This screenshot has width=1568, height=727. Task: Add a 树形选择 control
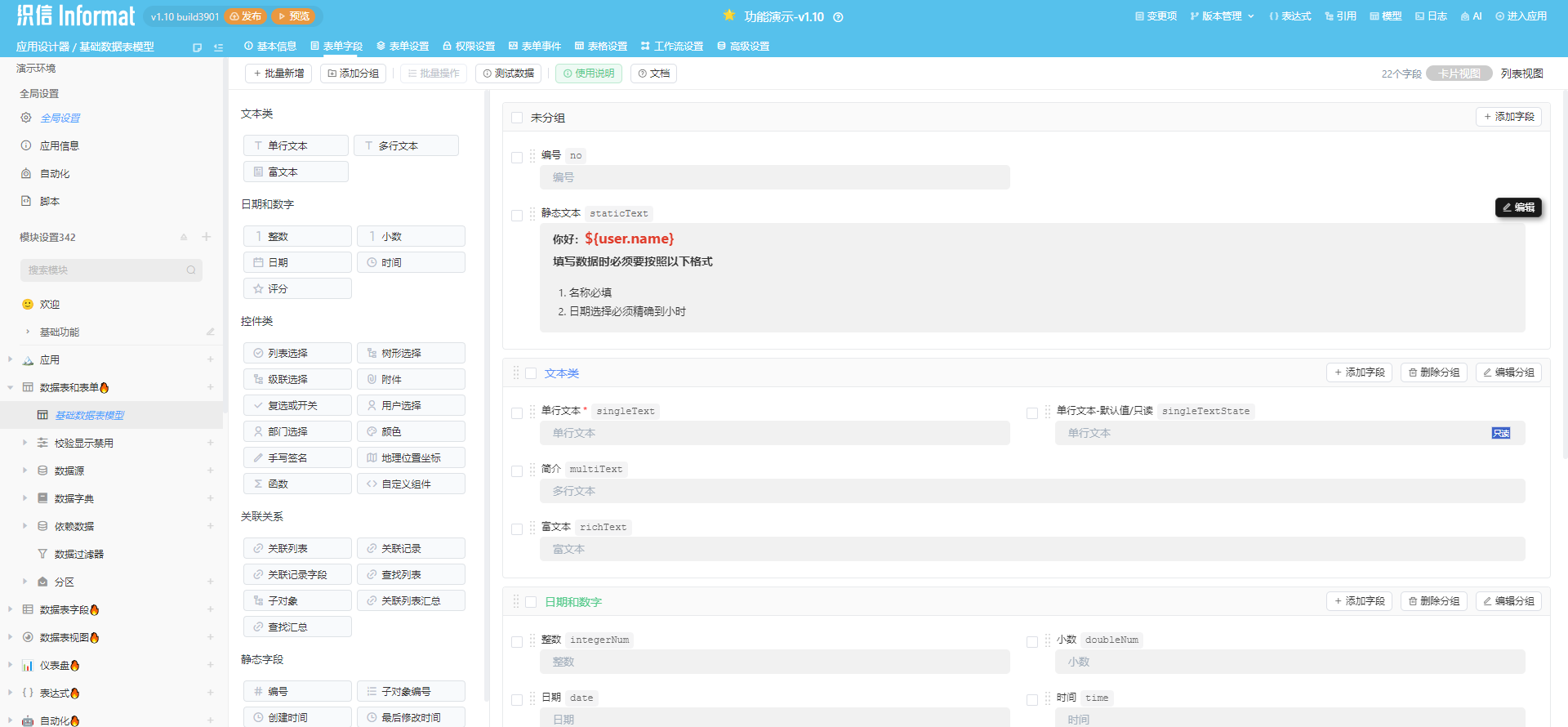point(411,353)
